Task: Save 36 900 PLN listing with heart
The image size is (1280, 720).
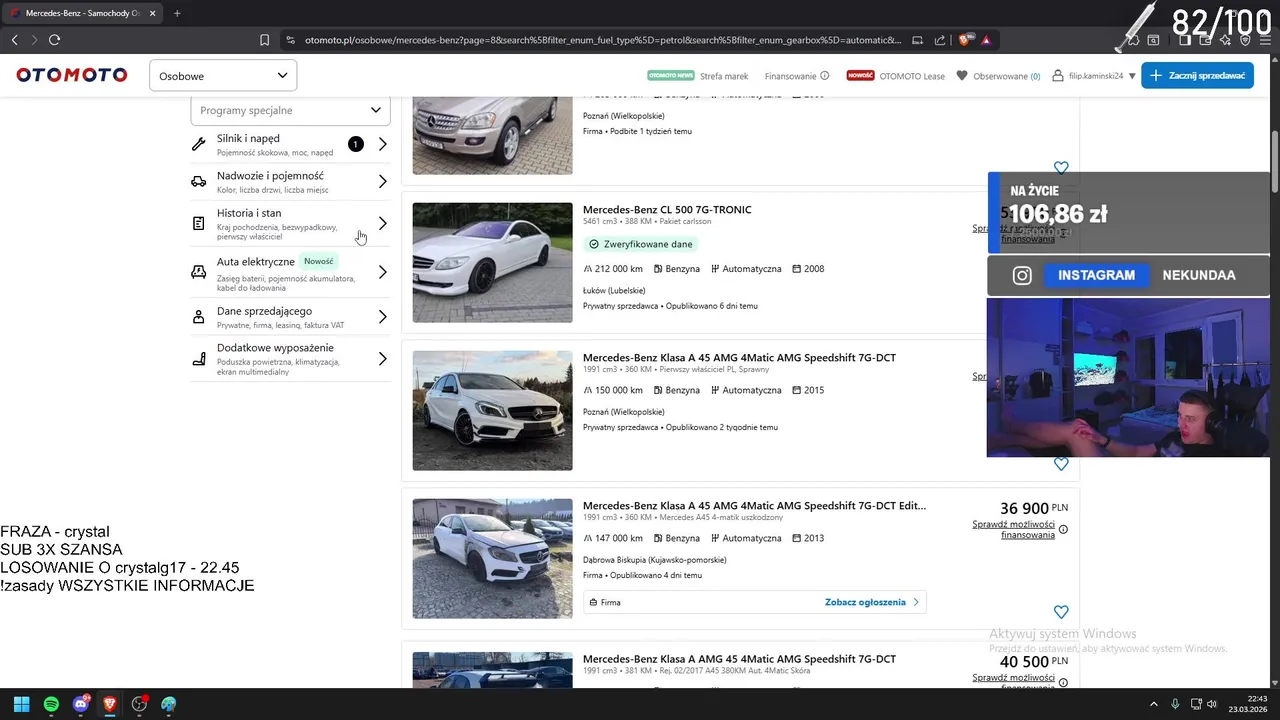Action: point(1061,612)
